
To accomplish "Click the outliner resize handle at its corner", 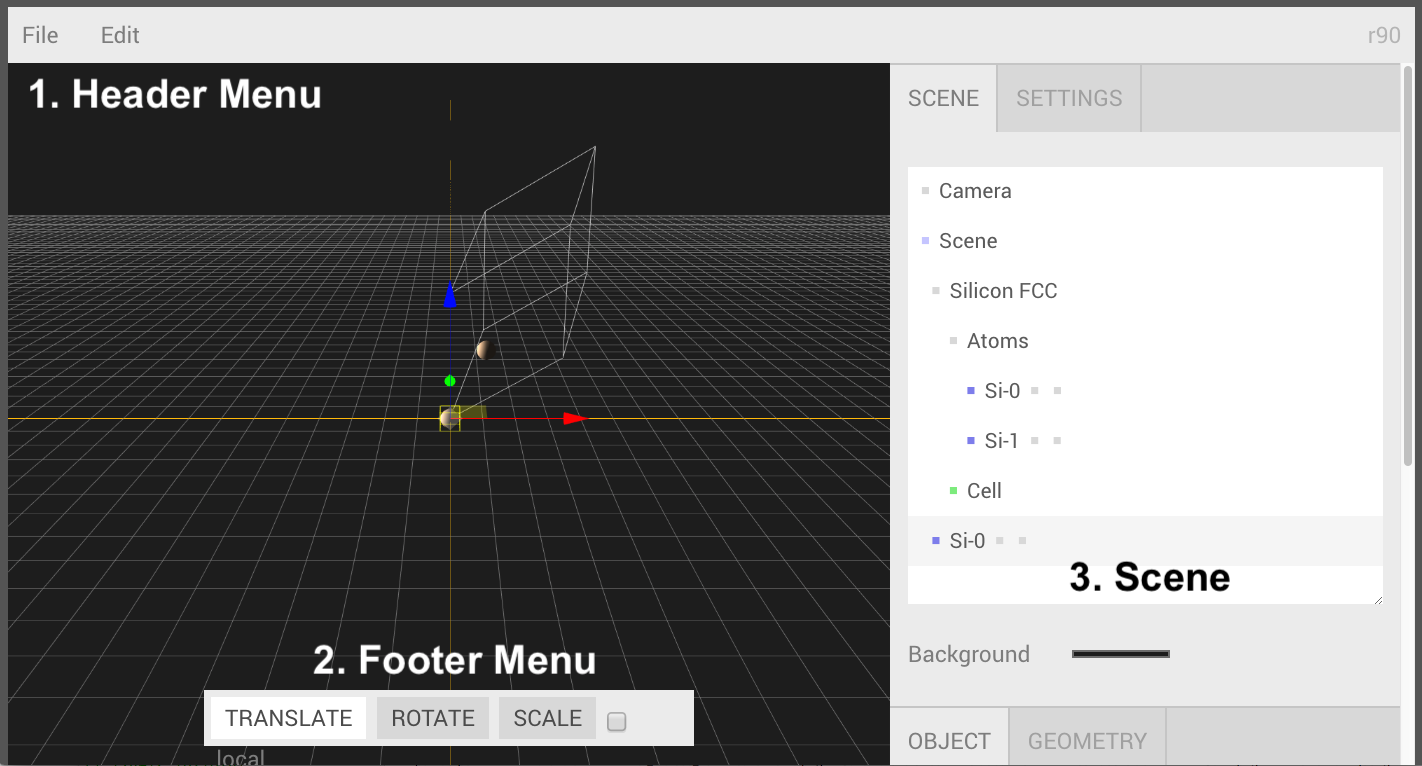I will pos(1377,598).
